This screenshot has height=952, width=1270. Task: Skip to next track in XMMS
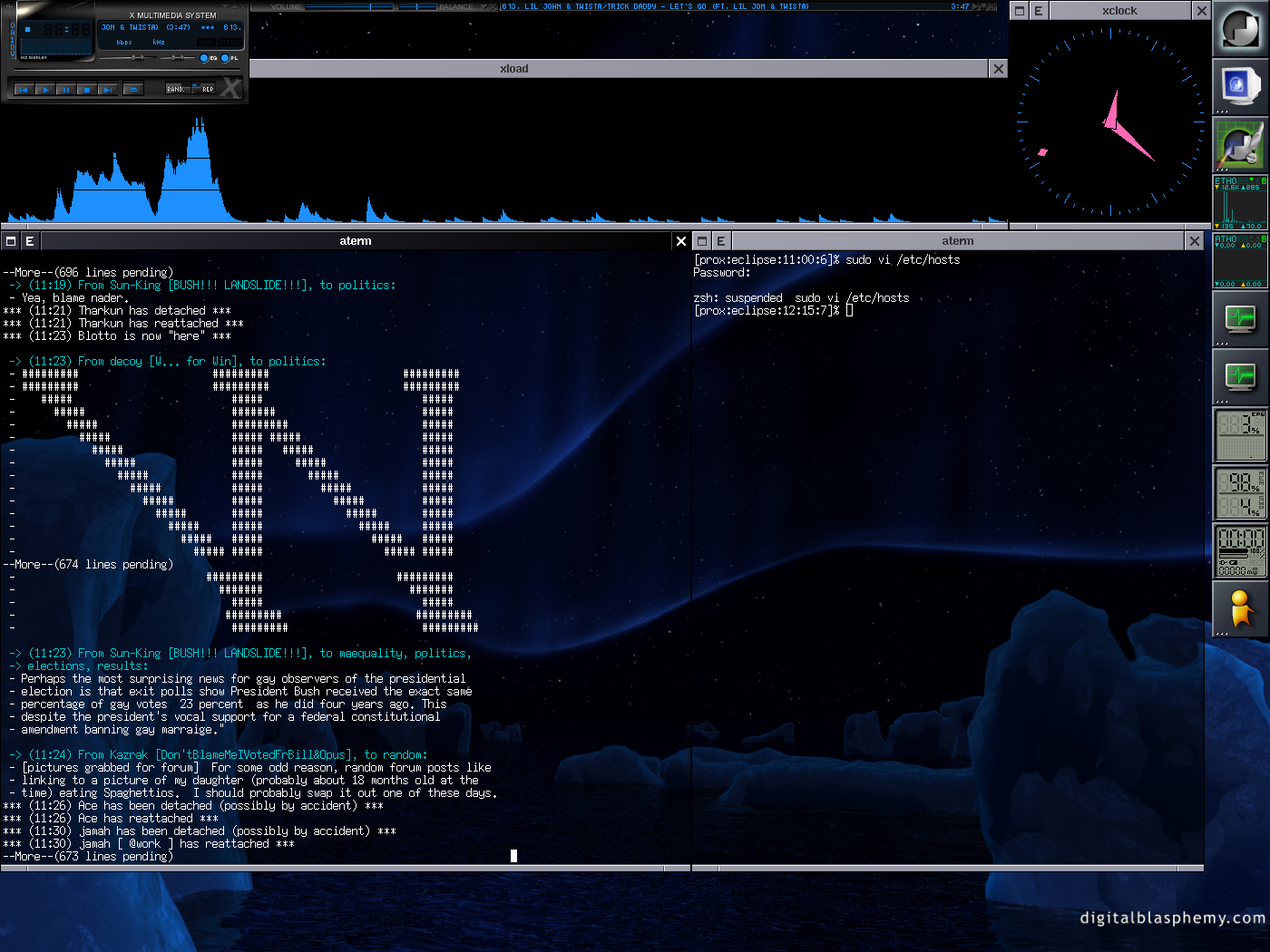tap(108, 89)
